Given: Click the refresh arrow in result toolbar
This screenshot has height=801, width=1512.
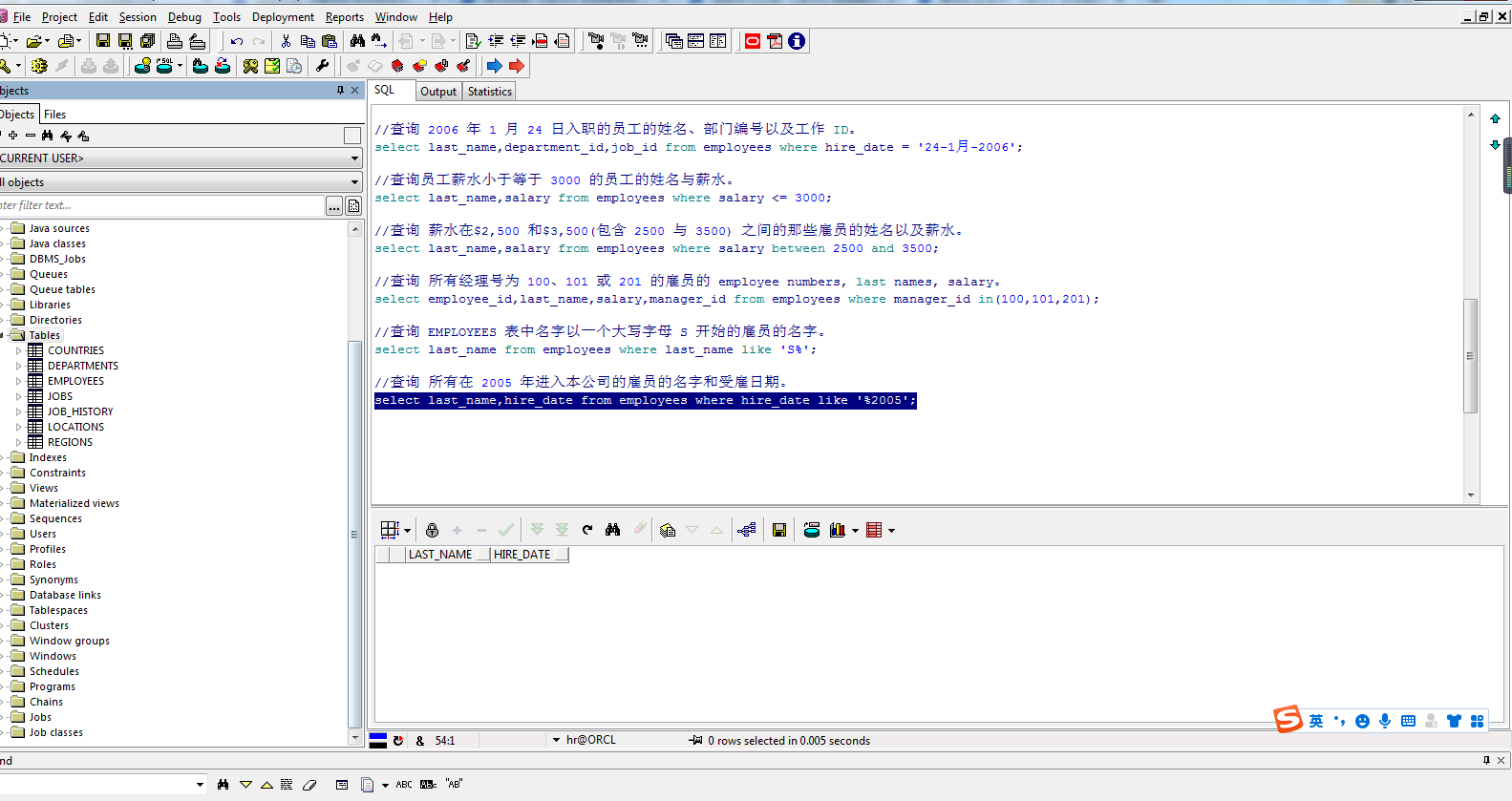Looking at the screenshot, I should pos(587,530).
